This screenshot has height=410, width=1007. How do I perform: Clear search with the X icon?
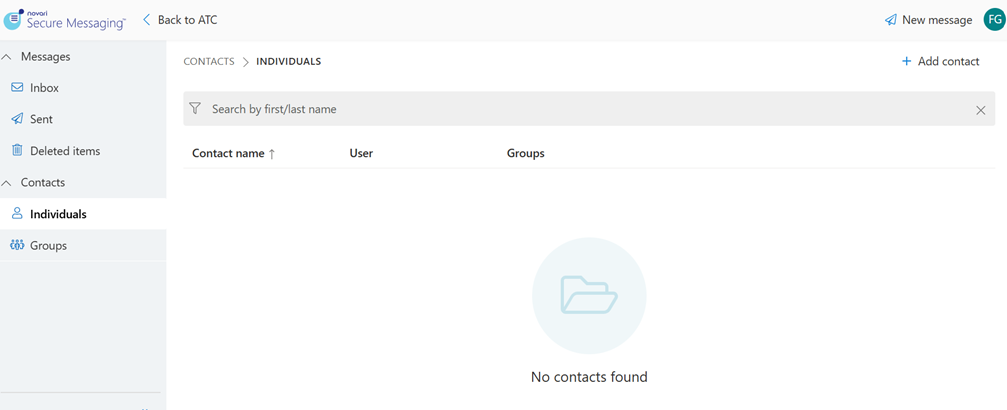pyautogui.click(x=981, y=110)
